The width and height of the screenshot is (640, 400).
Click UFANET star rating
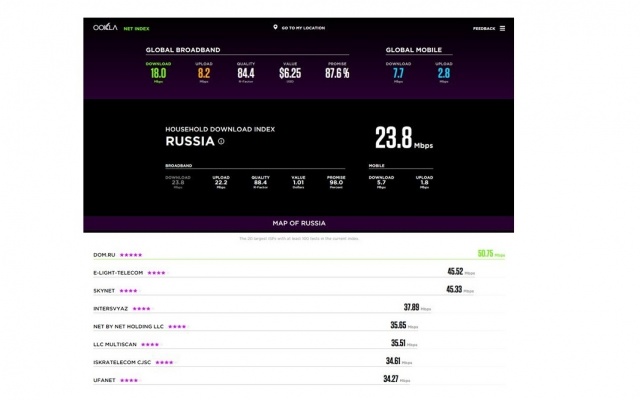[x=129, y=381]
